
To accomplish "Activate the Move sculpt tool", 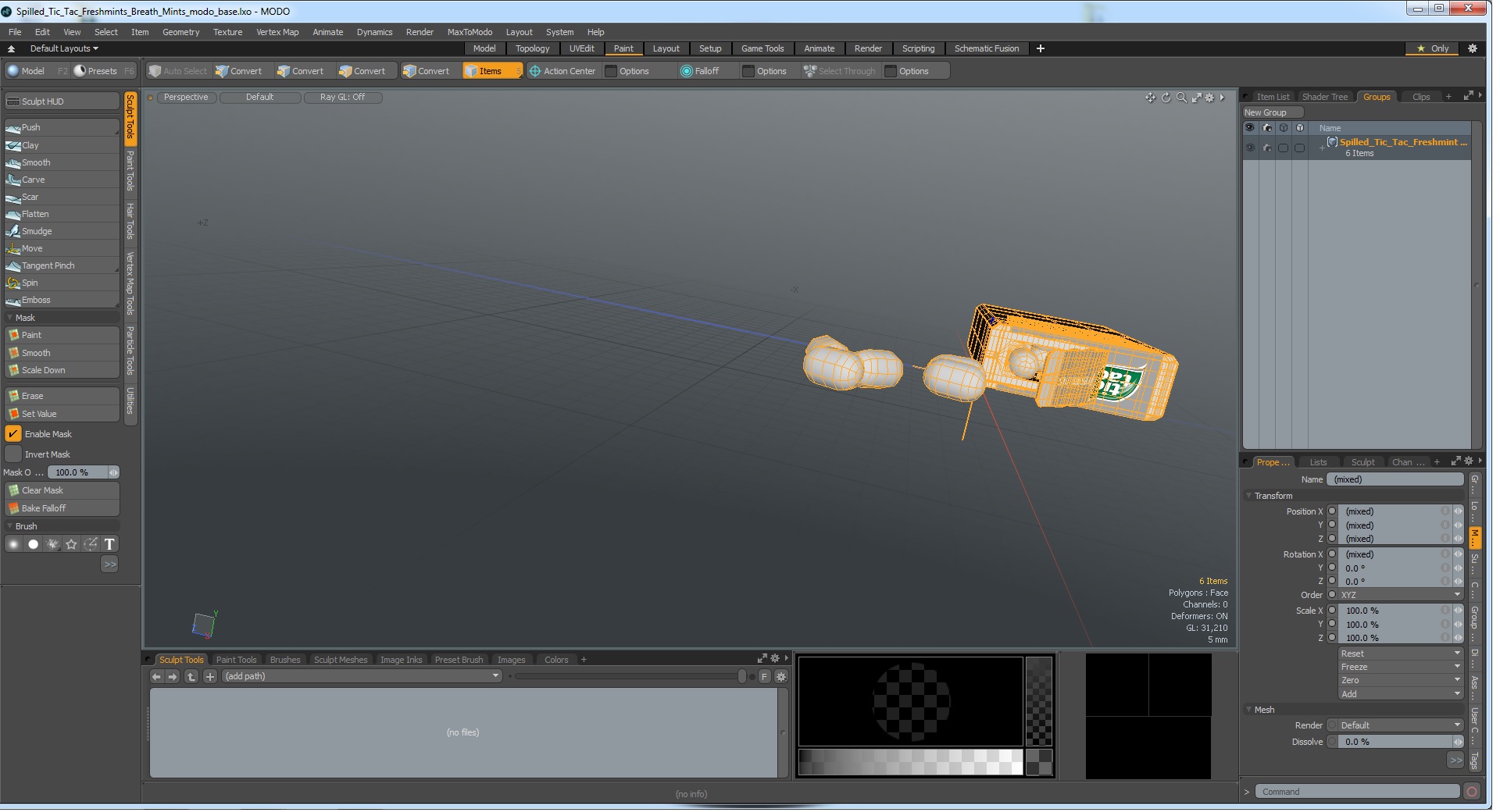I will point(62,248).
